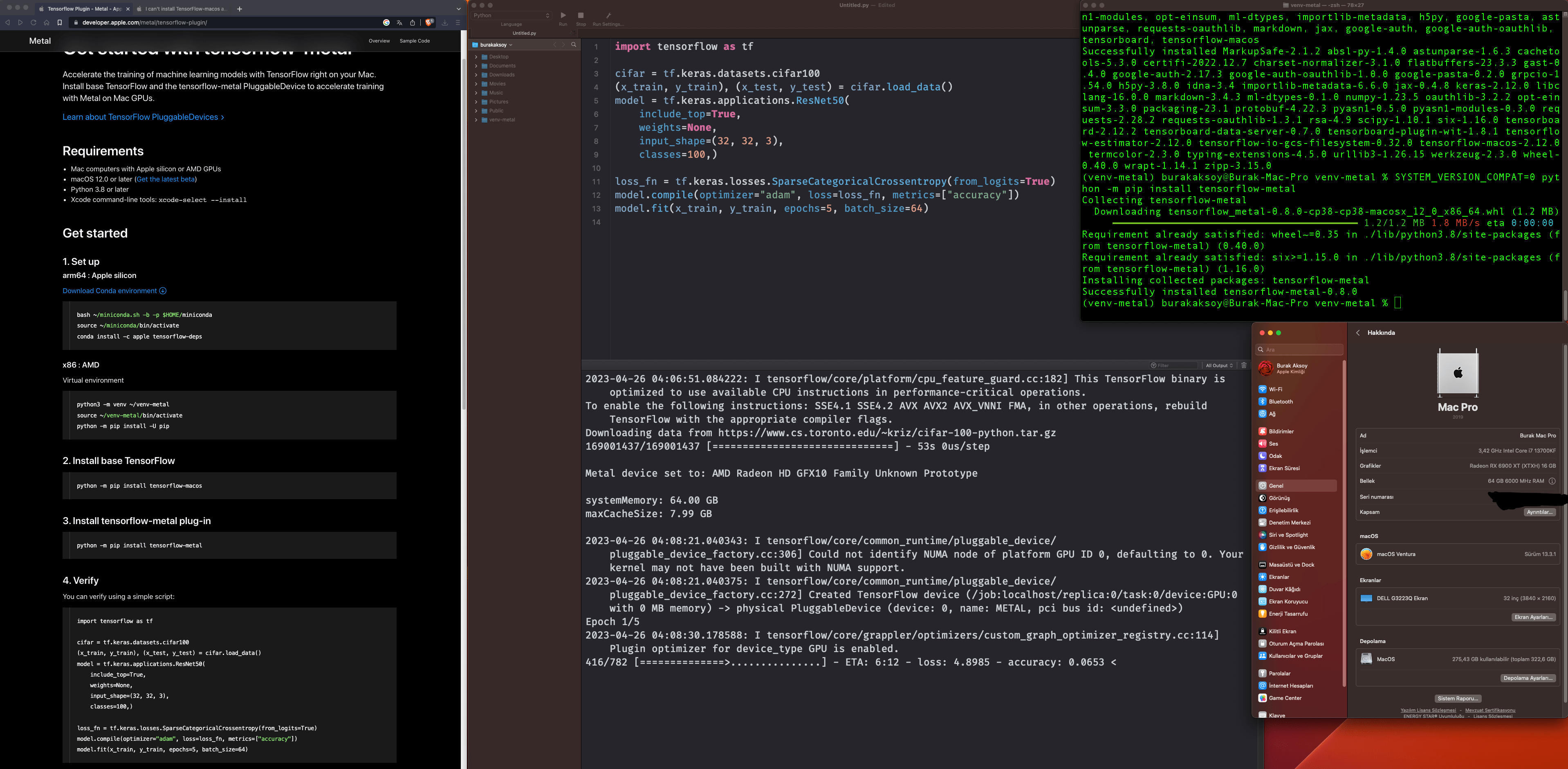1568x769 pixels.
Task: Click Learn about TensorFlow PluggableDevices link
Action: coord(143,117)
